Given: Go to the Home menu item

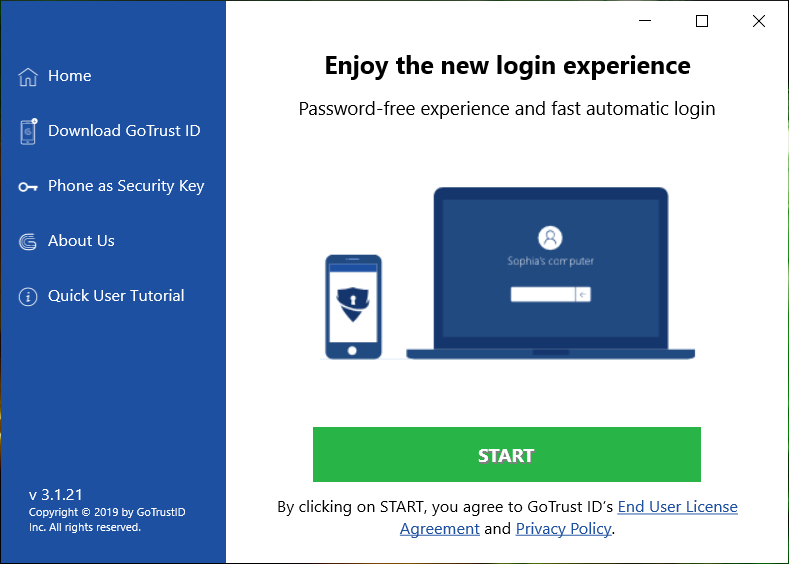Looking at the screenshot, I should [x=69, y=76].
